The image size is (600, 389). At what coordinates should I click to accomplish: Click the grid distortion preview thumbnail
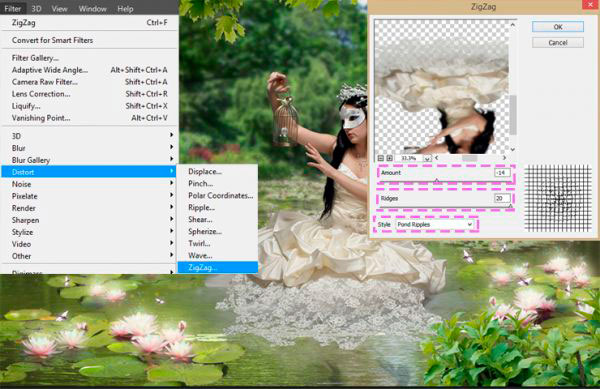[x=558, y=198]
